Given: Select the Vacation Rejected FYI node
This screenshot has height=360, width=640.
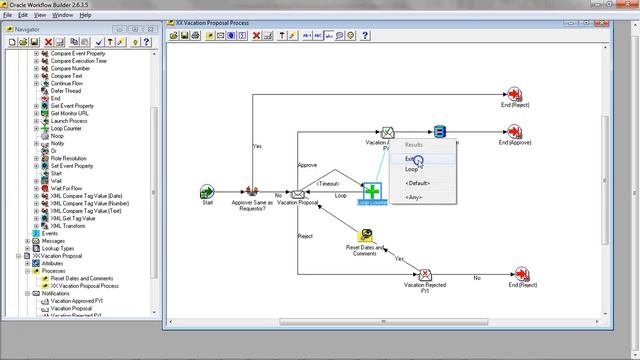Looking at the screenshot, I should coord(425,274).
